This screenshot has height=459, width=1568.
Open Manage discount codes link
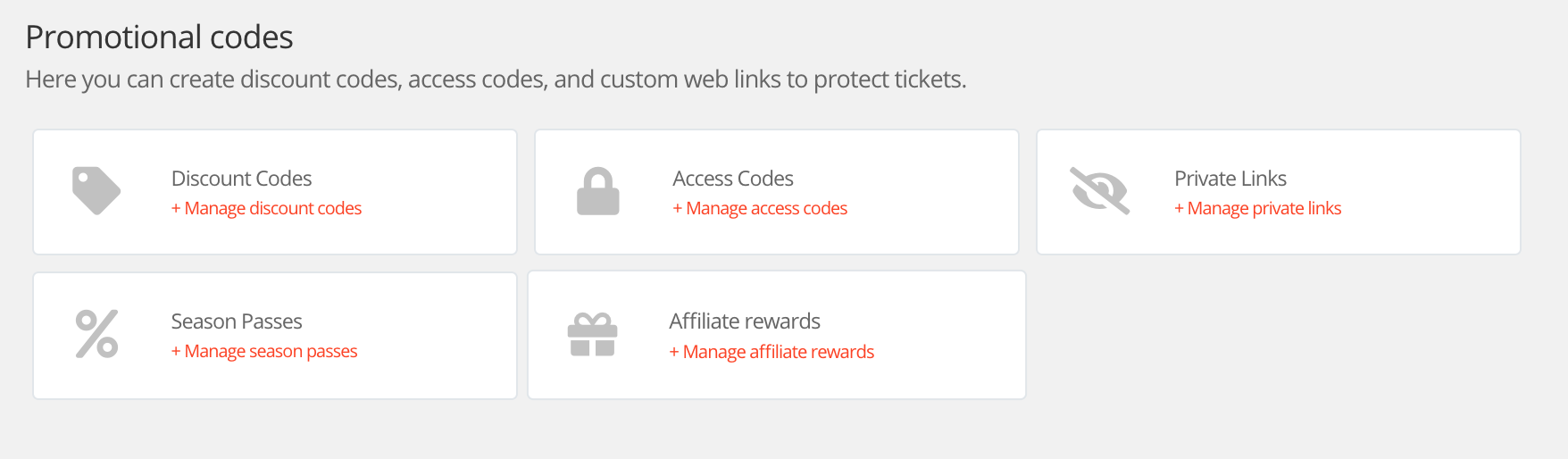click(x=266, y=208)
